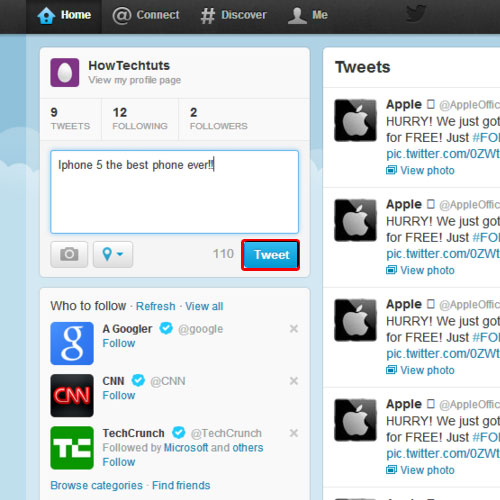
Task: Open Browse categories
Action: coord(96,485)
